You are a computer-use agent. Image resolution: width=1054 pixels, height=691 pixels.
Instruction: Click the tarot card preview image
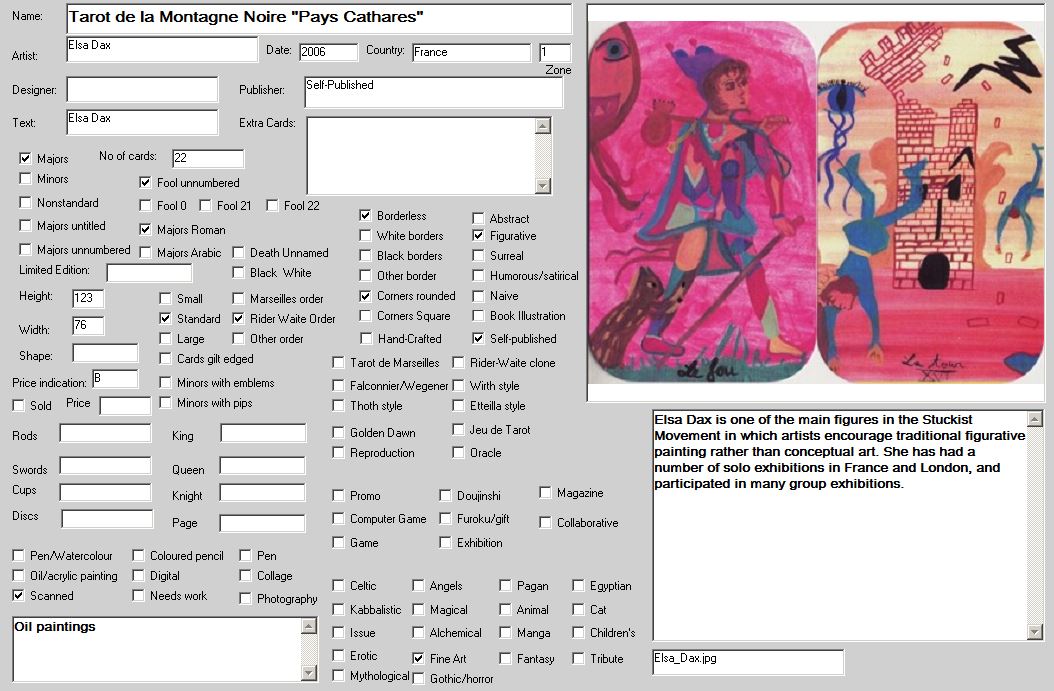coord(814,202)
